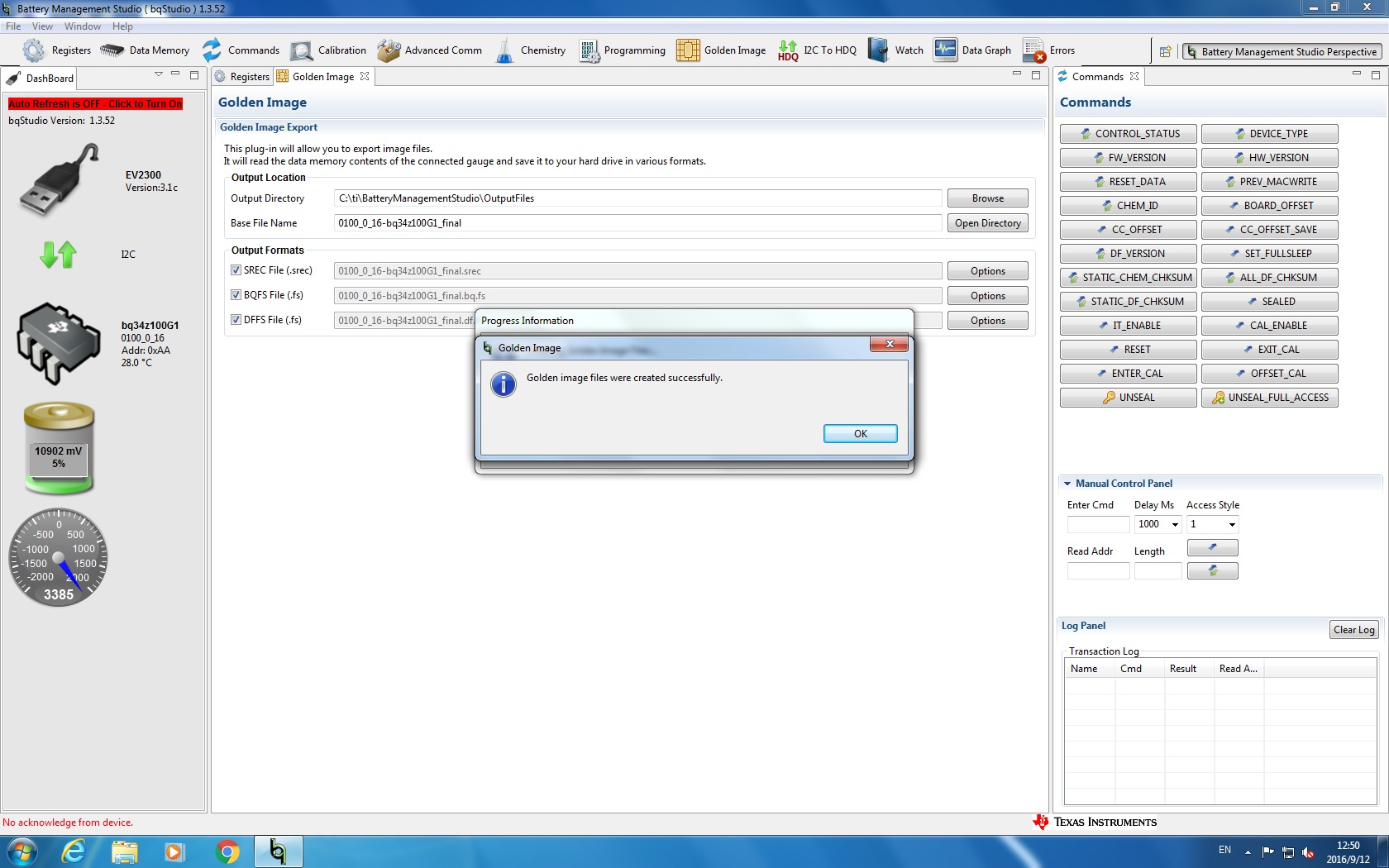This screenshot has height=868, width=1389.
Task: Open the Chemistry flask icon
Action: pos(504,50)
